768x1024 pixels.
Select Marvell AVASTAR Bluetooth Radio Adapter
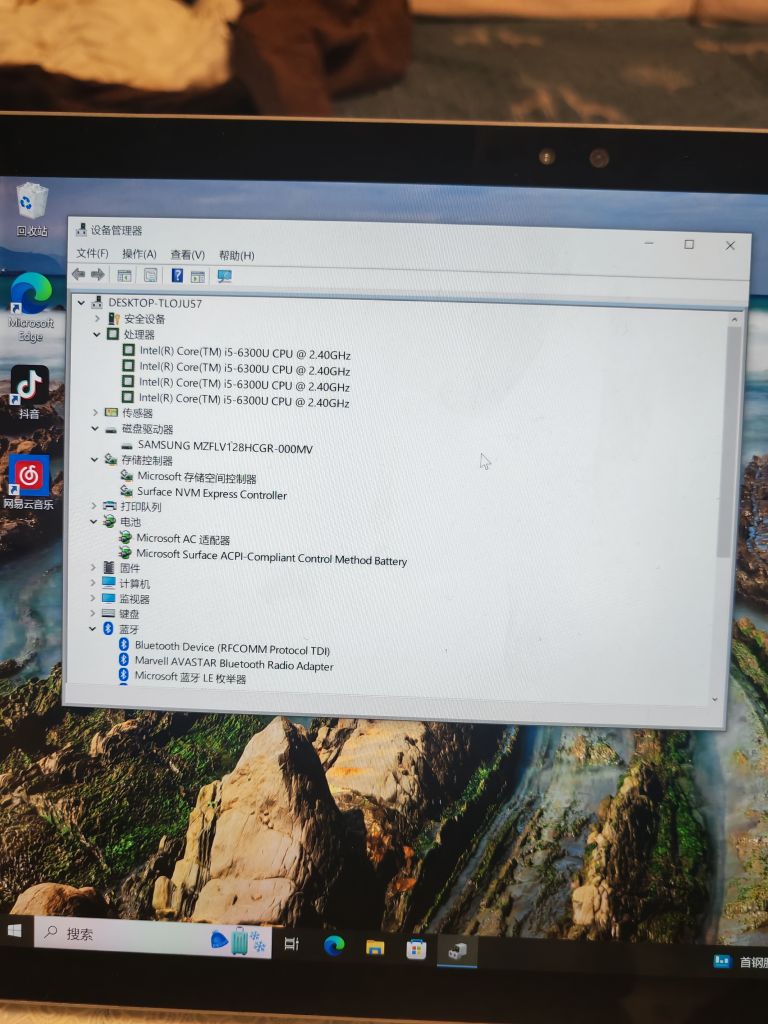click(233, 665)
